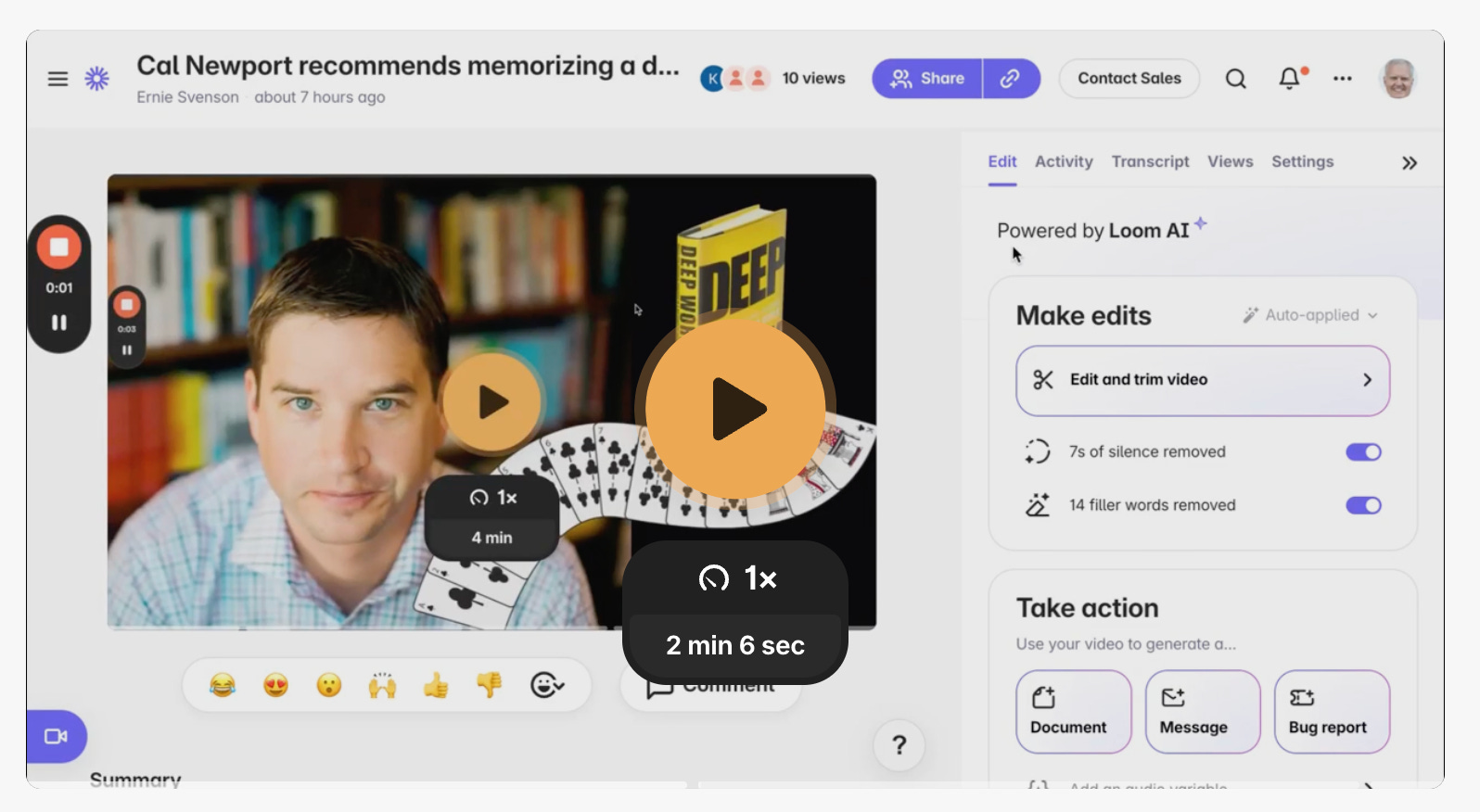The width and height of the screenshot is (1480, 812).
Task: React with heart-eyes emoji
Action: [275, 685]
